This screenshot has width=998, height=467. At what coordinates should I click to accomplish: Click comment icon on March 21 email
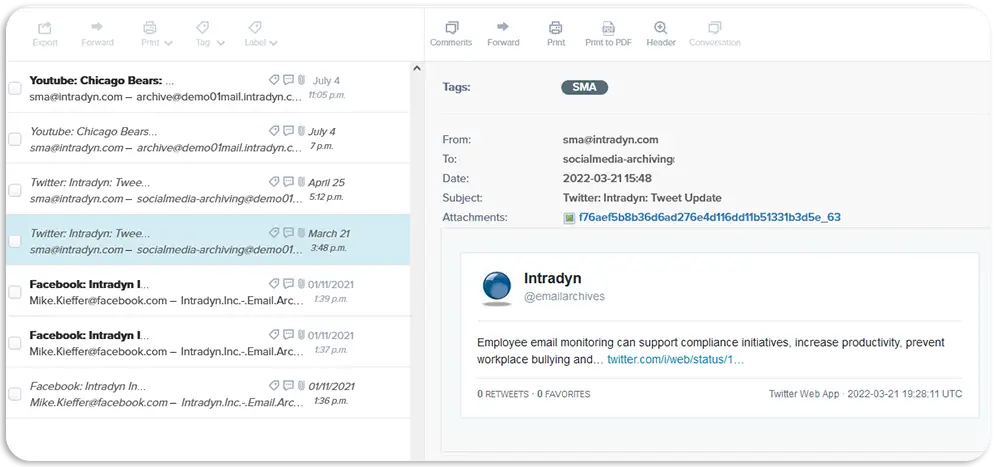pyautogui.click(x=288, y=232)
